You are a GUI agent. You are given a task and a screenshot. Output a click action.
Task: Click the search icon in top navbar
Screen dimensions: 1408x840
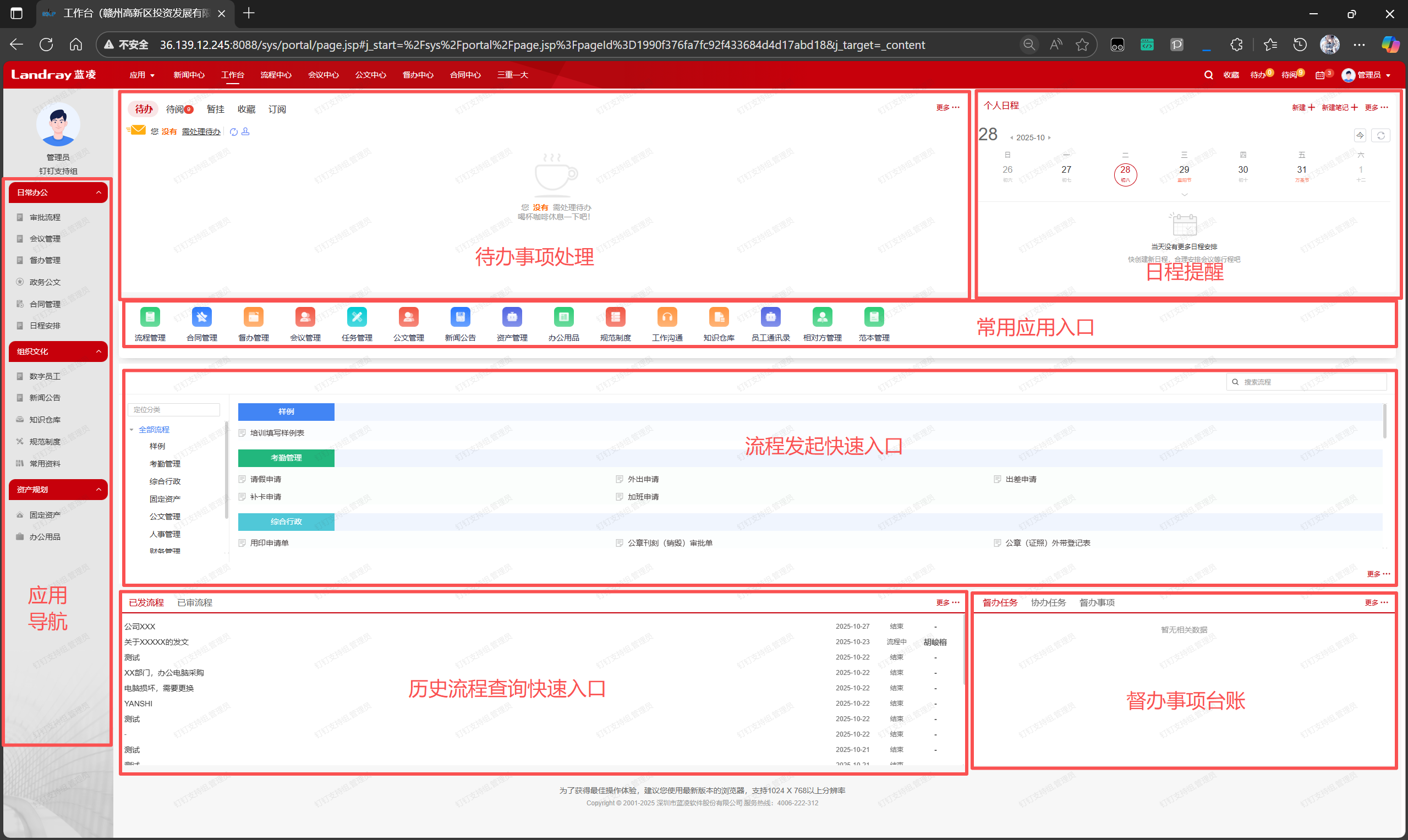(x=1208, y=75)
